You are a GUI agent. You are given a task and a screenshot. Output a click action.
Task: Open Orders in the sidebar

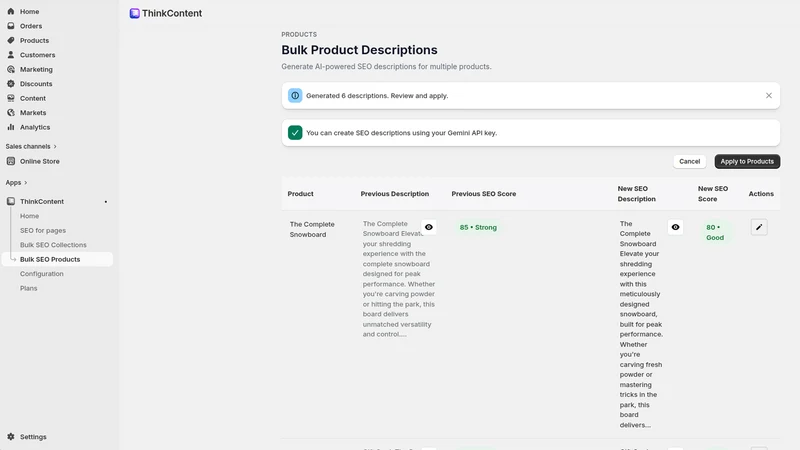(31, 26)
